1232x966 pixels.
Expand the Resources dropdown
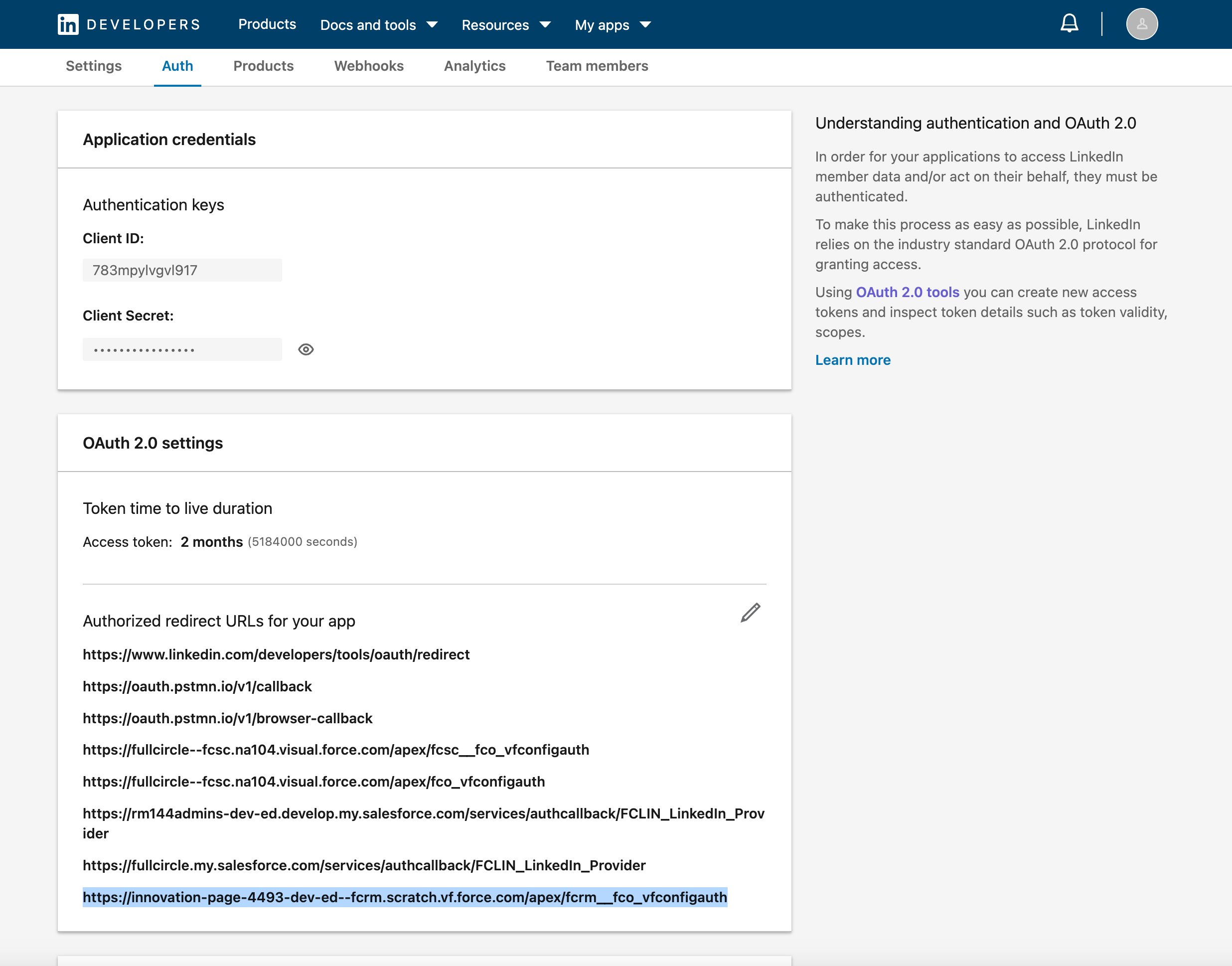[x=506, y=25]
